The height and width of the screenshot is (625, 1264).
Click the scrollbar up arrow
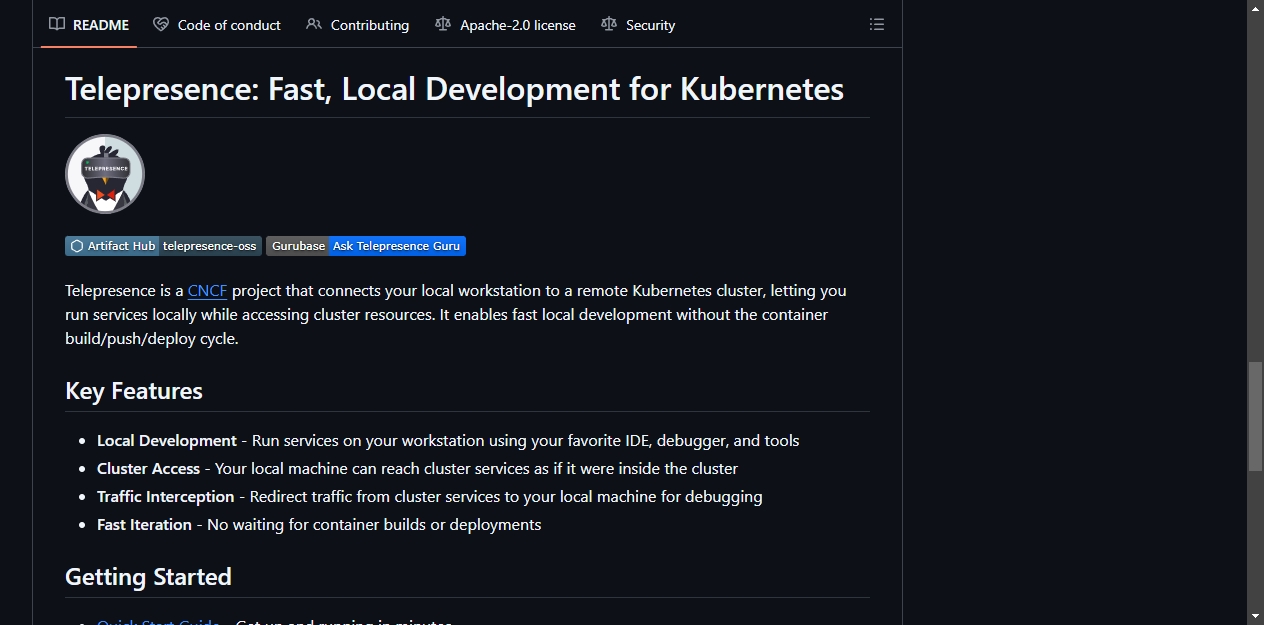tap(1255, 8)
